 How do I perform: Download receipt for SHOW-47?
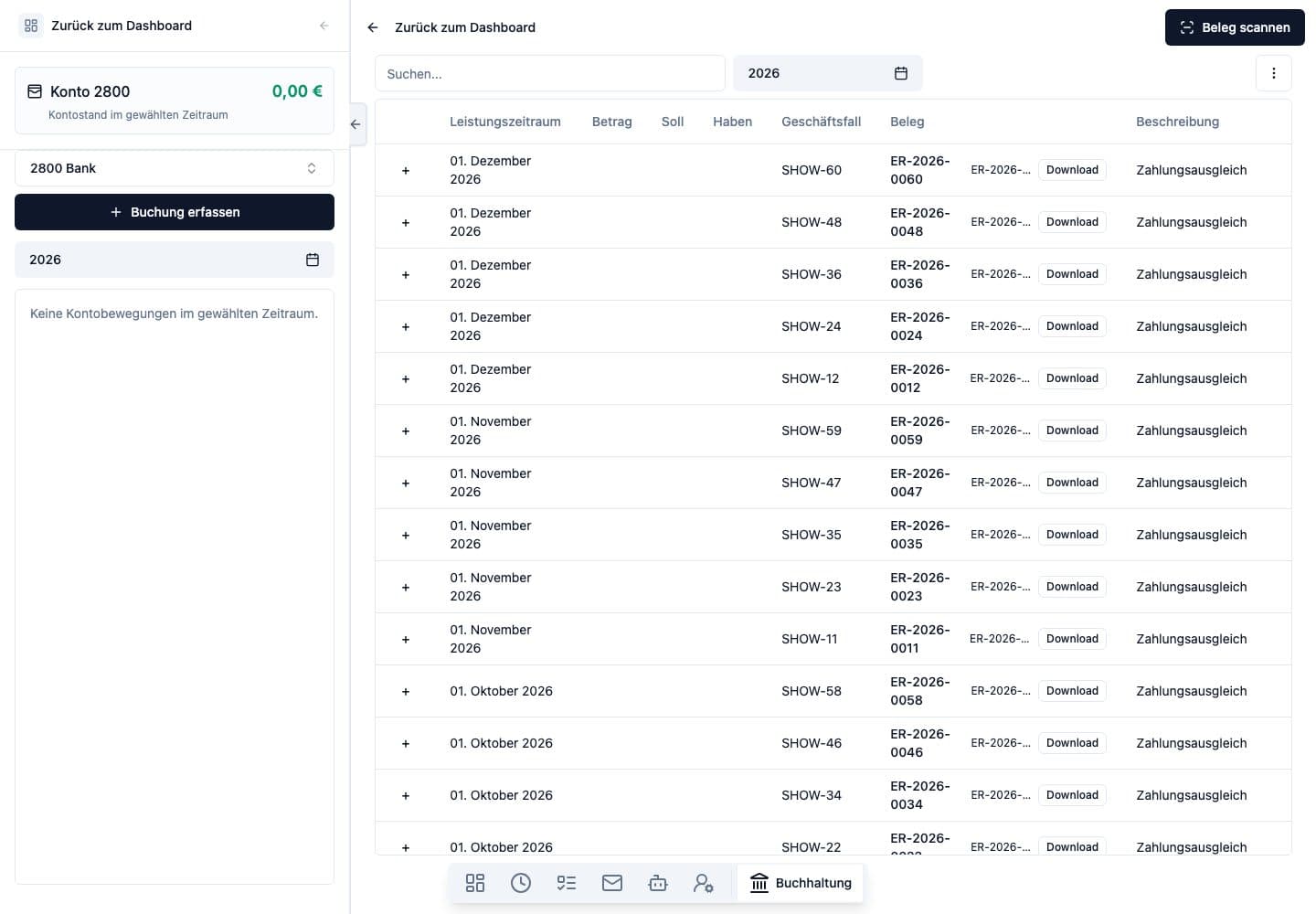[x=1072, y=483]
